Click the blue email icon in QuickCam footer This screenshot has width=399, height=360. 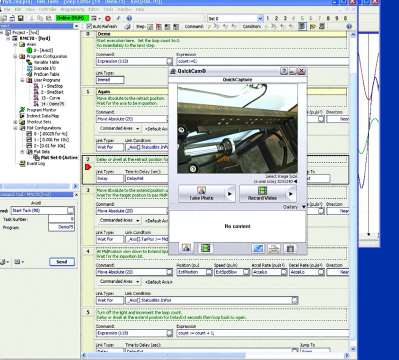(258, 248)
